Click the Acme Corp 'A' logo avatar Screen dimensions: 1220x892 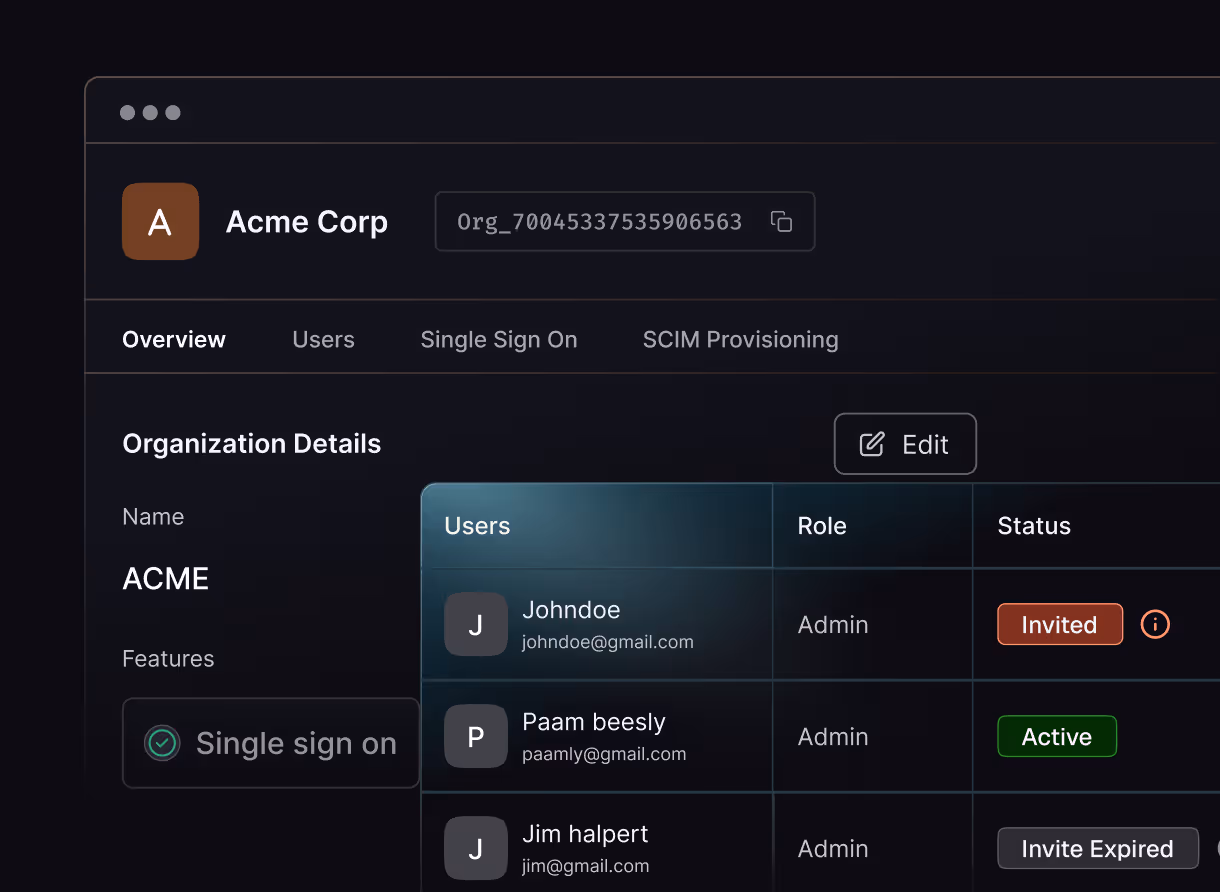click(x=160, y=222)
